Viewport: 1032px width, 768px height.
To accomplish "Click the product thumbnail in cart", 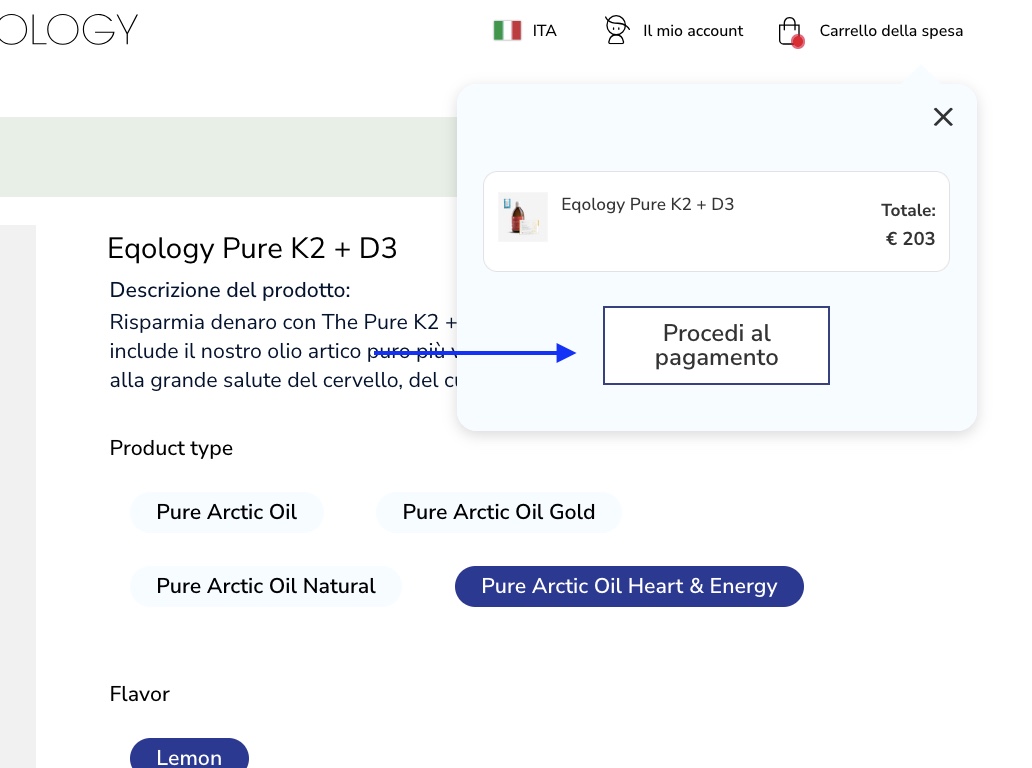I will 523,217.
